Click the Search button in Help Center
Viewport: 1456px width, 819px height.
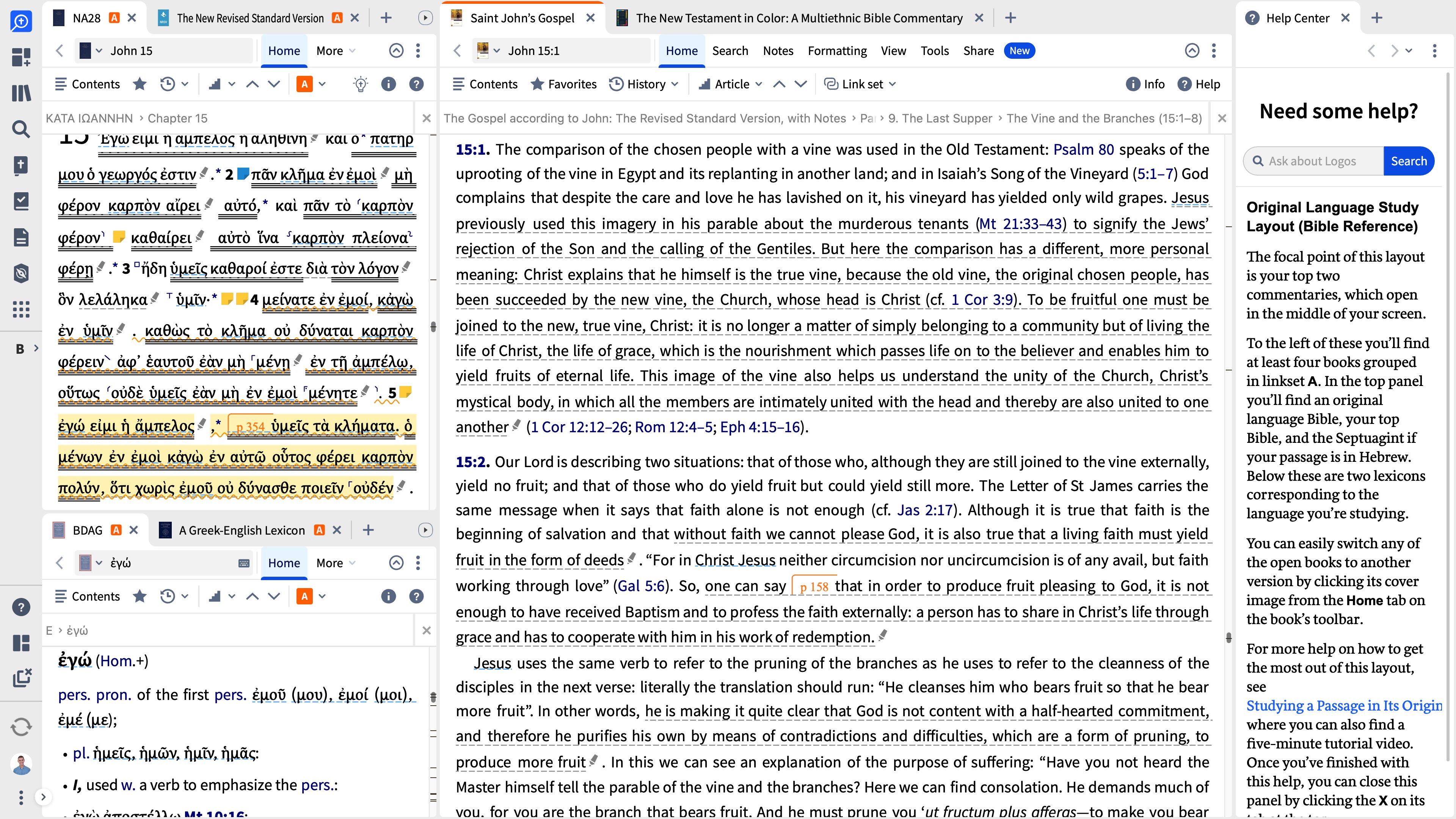tap(1409, 161)
